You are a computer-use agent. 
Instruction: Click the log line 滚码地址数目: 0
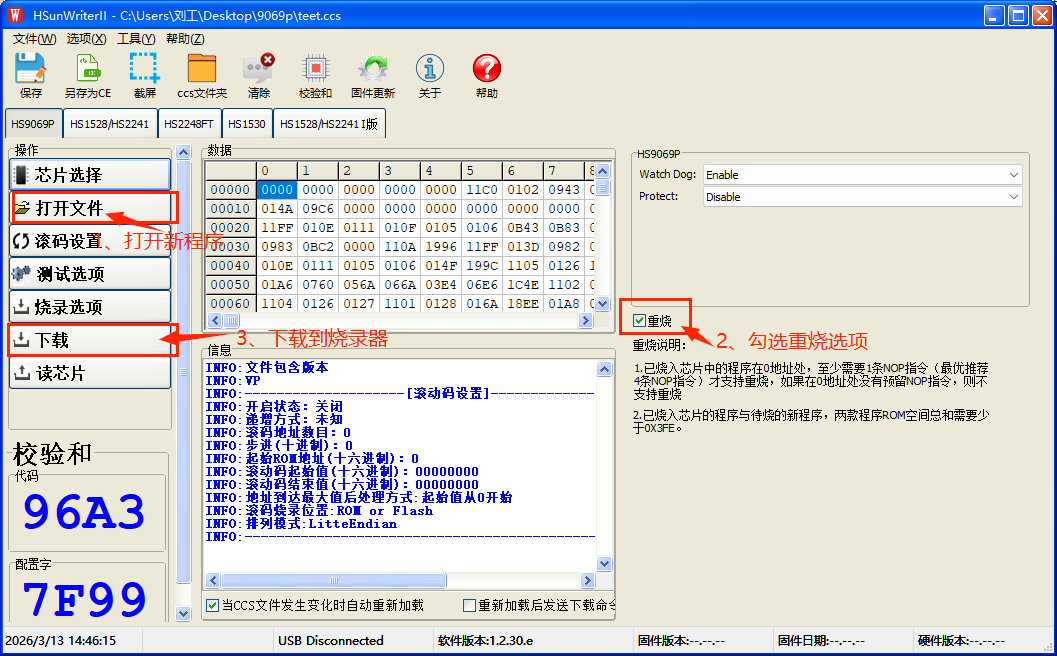(278, 432)
